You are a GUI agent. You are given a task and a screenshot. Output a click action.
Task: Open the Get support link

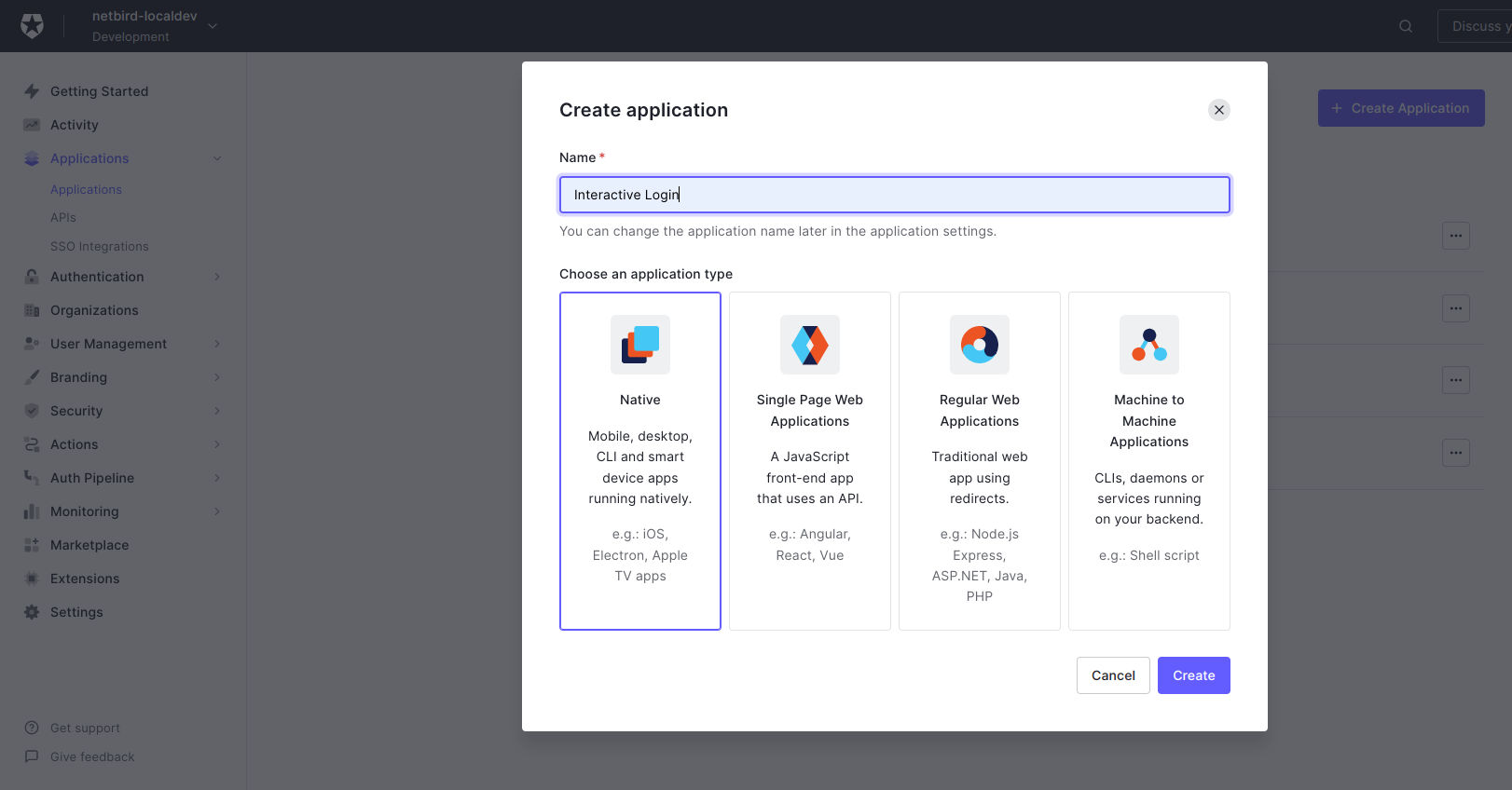[85, 729]
